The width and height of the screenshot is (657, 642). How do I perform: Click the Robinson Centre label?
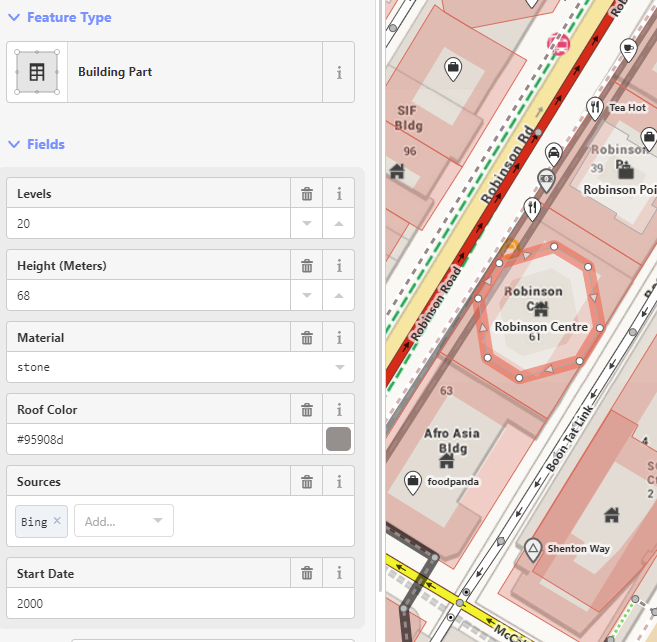tap(541, 327)
